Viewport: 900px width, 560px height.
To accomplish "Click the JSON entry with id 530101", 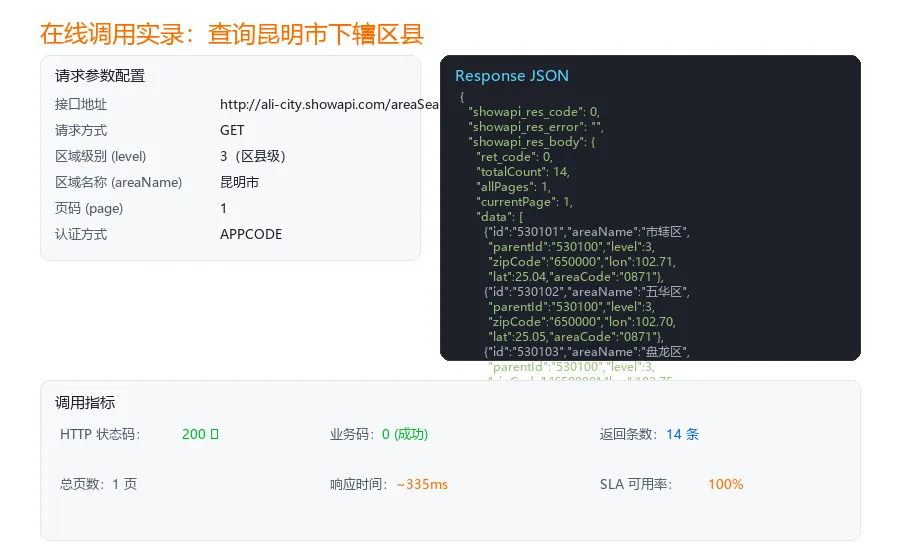I will [x=587, y=231].
